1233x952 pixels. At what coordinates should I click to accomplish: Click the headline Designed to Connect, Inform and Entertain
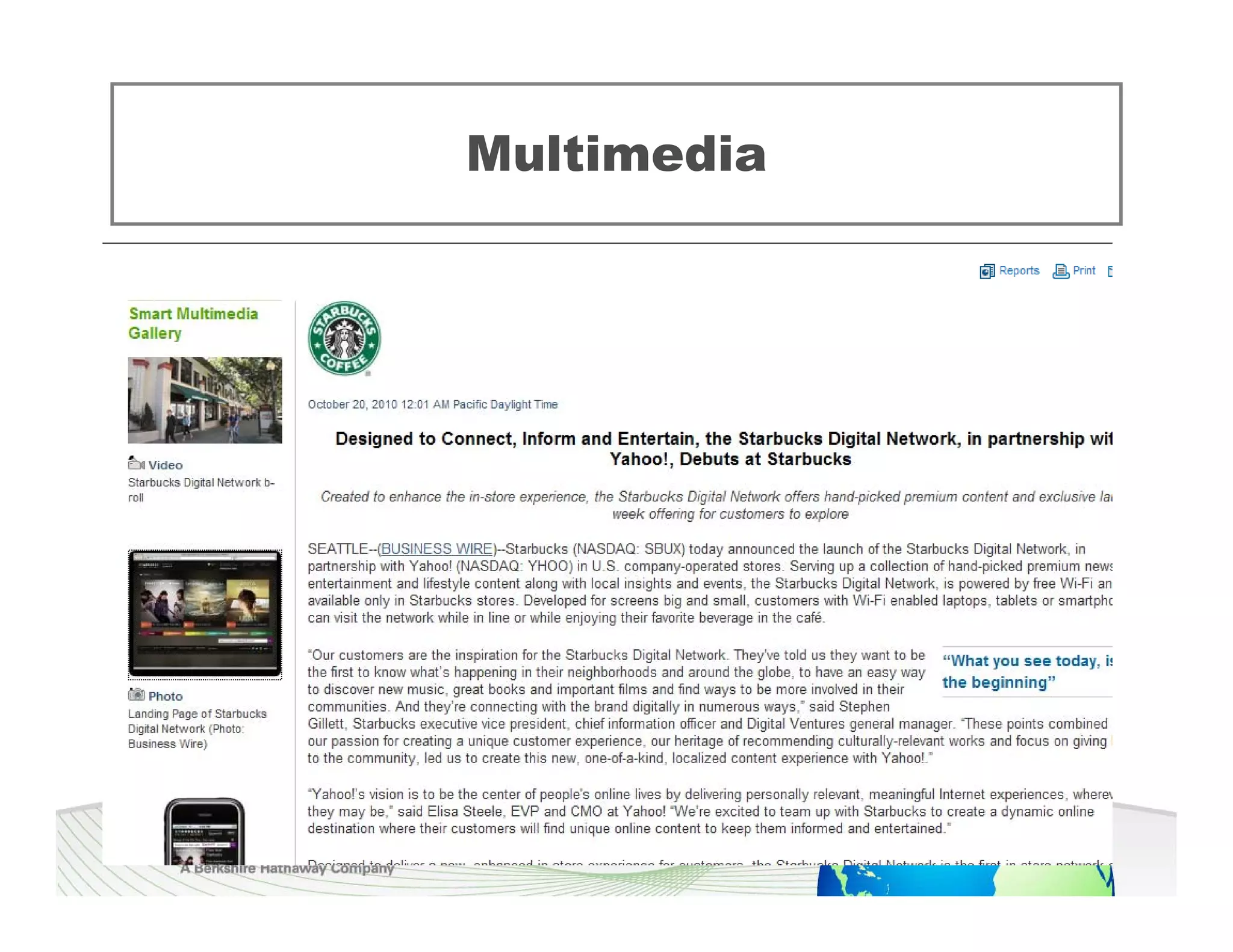coord(723,449)
